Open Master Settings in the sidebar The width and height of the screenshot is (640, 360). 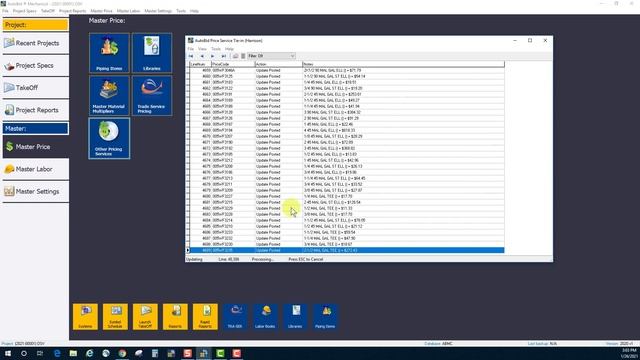[35, 191]
